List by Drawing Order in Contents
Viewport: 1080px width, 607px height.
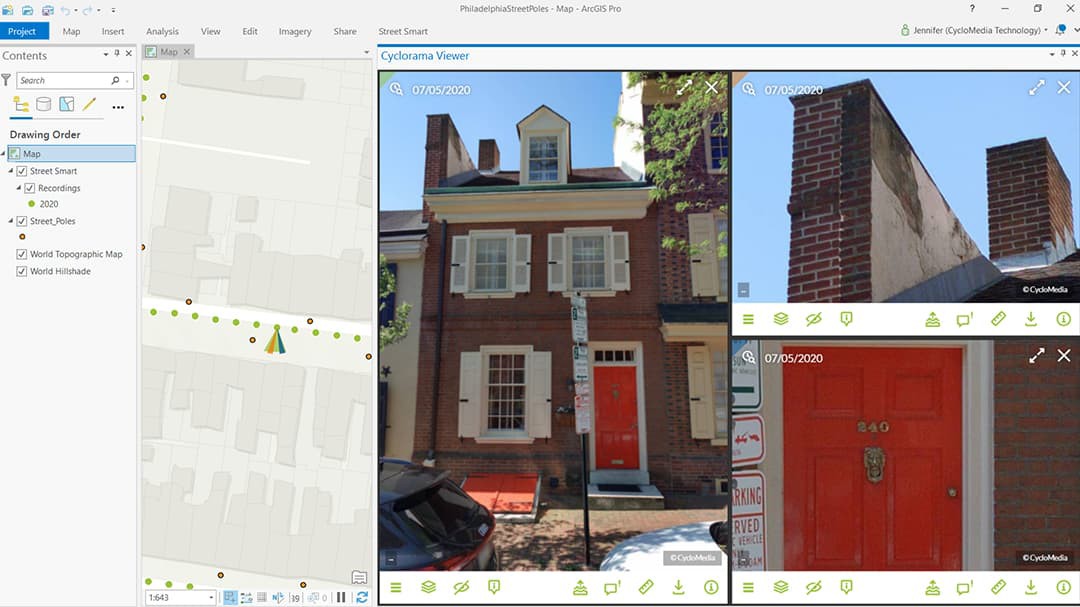(21, 105)
